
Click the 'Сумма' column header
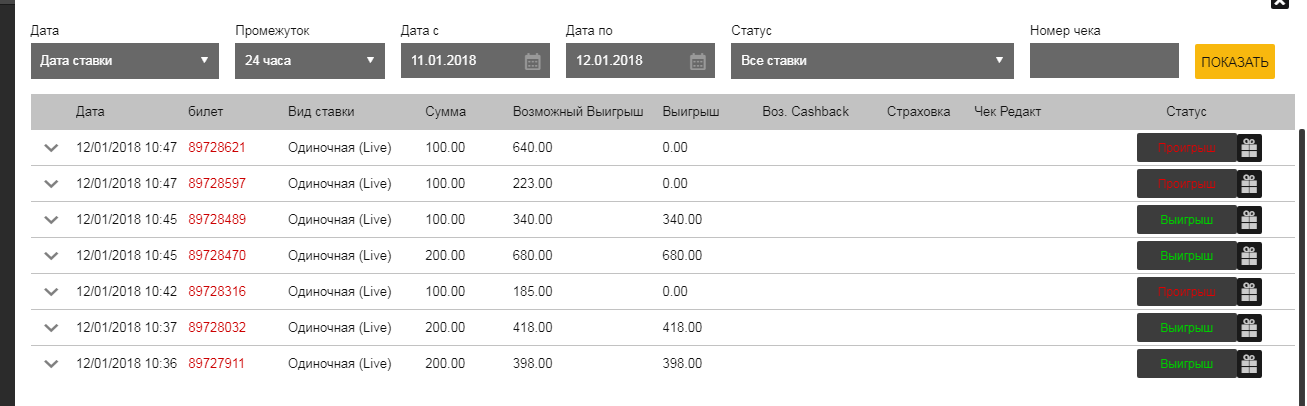(445, 112)
